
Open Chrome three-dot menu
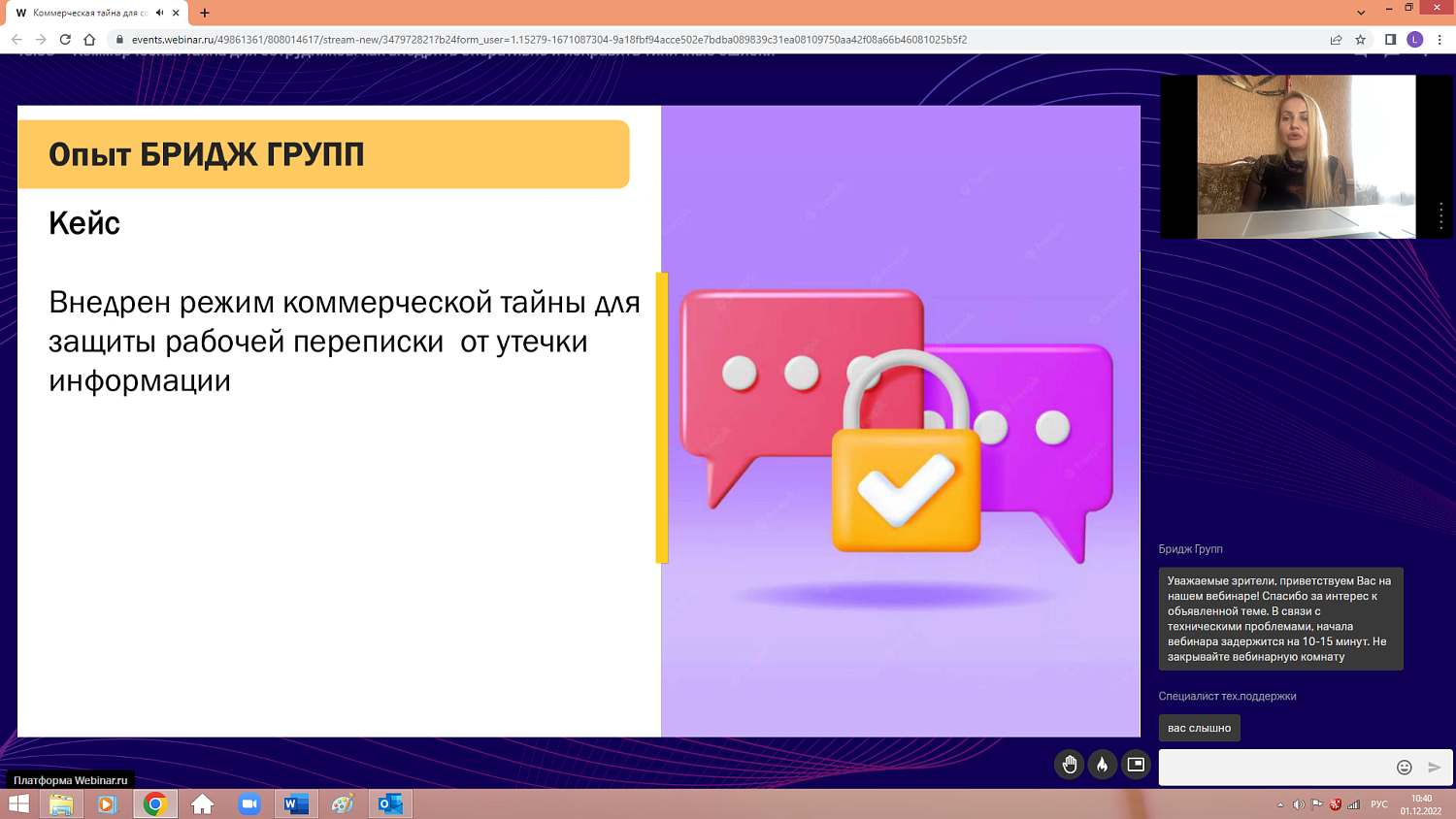(x=1439, y=40)
